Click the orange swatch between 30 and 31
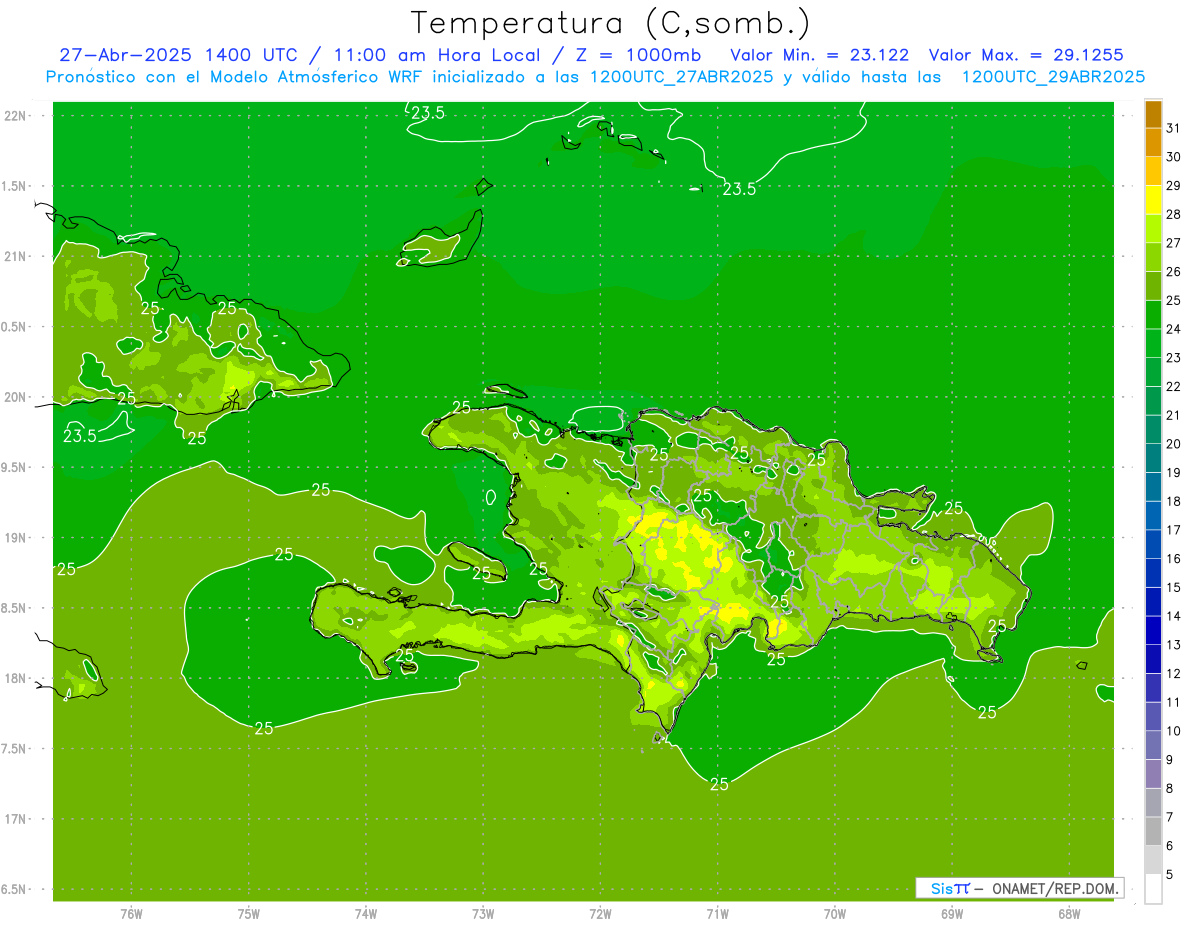Screen dimensions: 1200x927 click(1153, 142)
